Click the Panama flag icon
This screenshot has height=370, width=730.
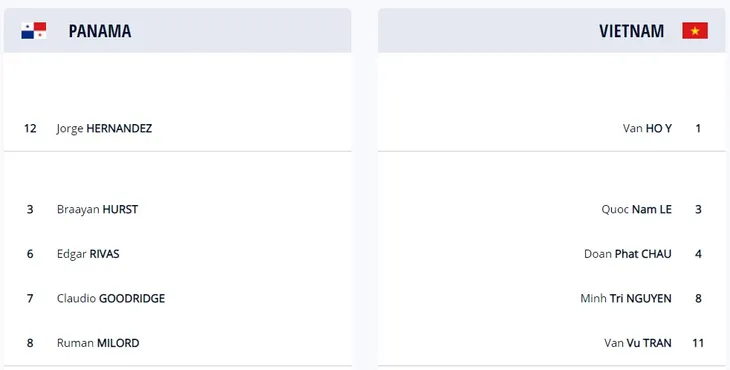click(34, 31)
